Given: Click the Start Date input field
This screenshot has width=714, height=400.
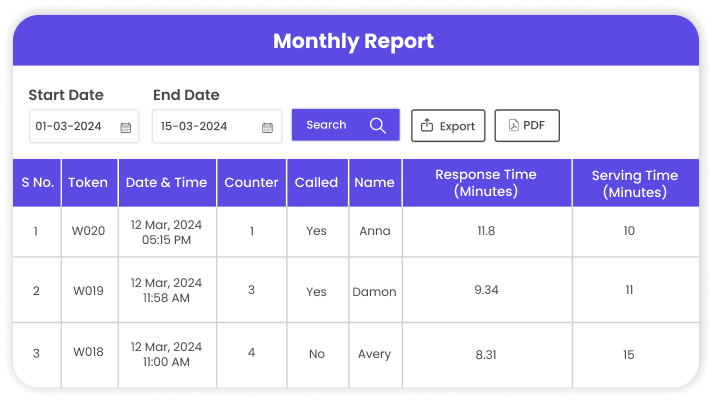Looking at the screenshot, I should pyautogui.click(x=75, y=127).
